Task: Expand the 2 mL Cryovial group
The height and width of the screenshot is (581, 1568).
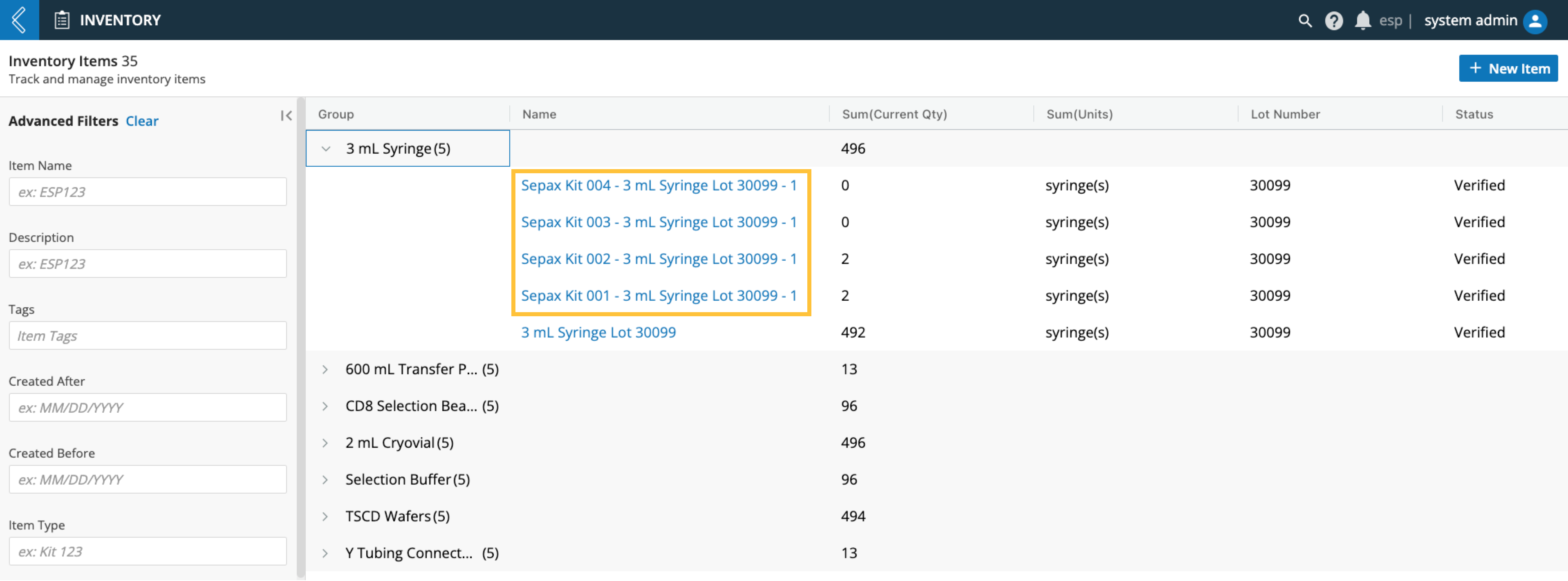Action: pos(325,443)
